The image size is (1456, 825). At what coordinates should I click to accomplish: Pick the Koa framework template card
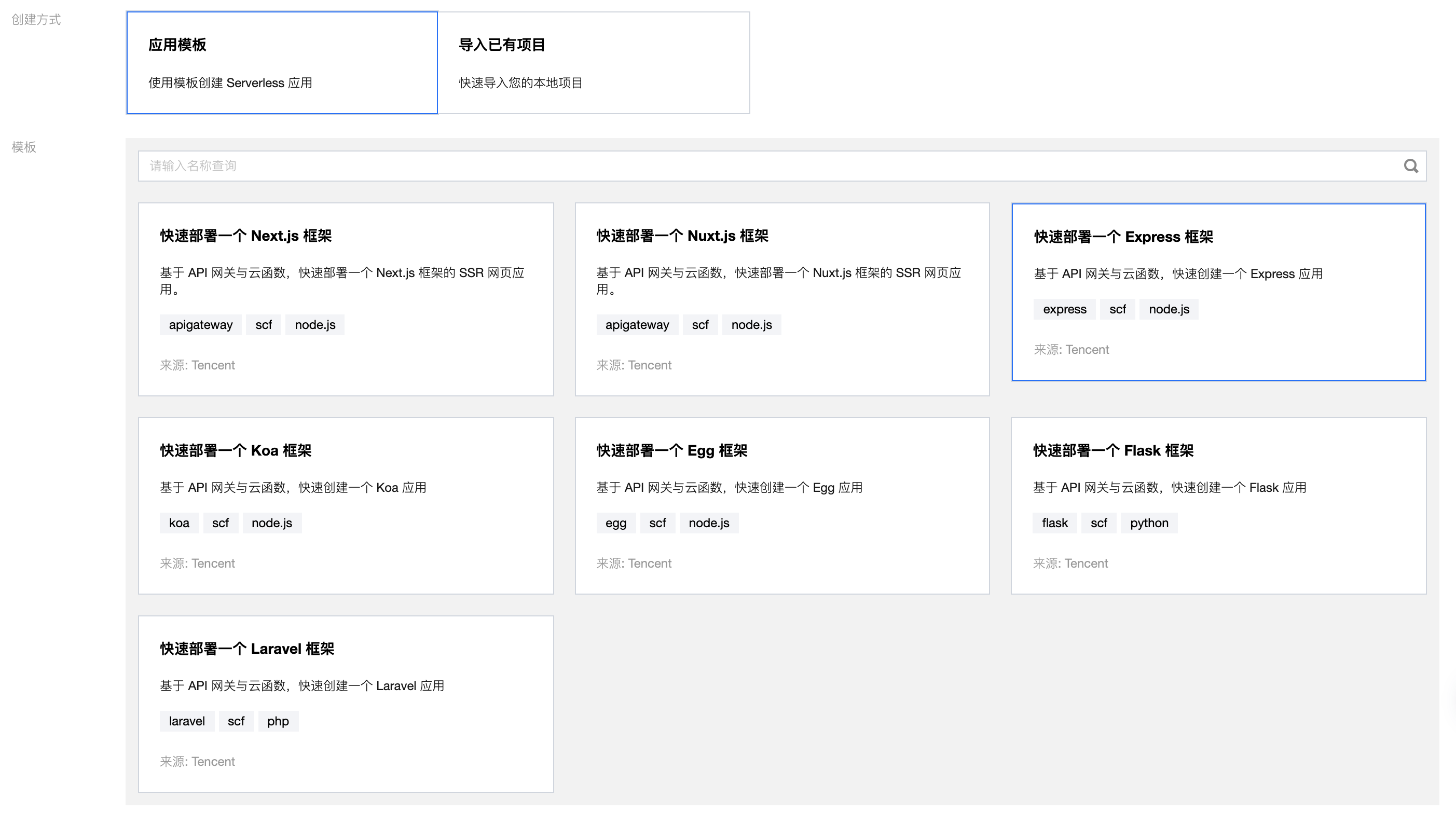click(346, 505)
